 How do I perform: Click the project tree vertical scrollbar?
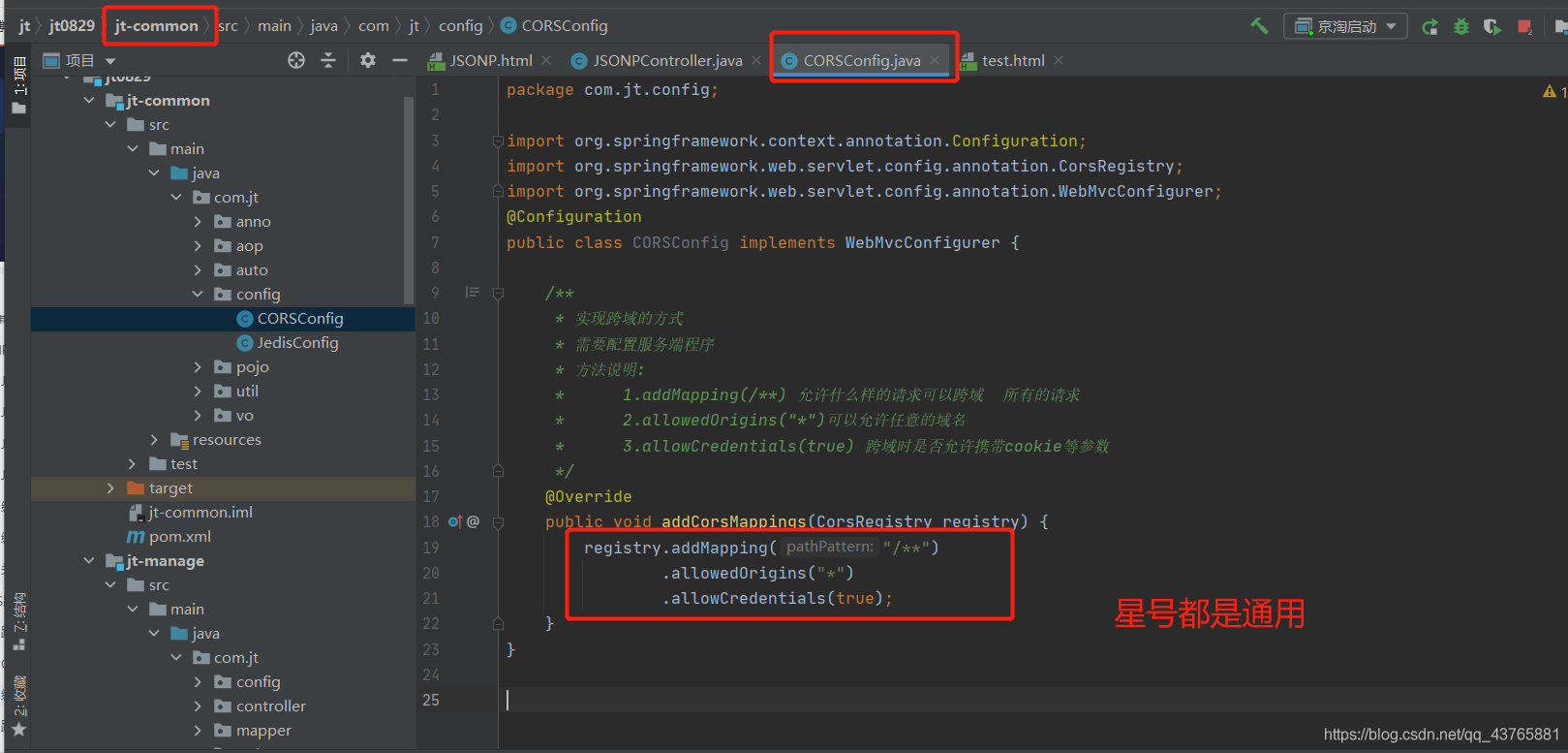(x=409, y=199)
